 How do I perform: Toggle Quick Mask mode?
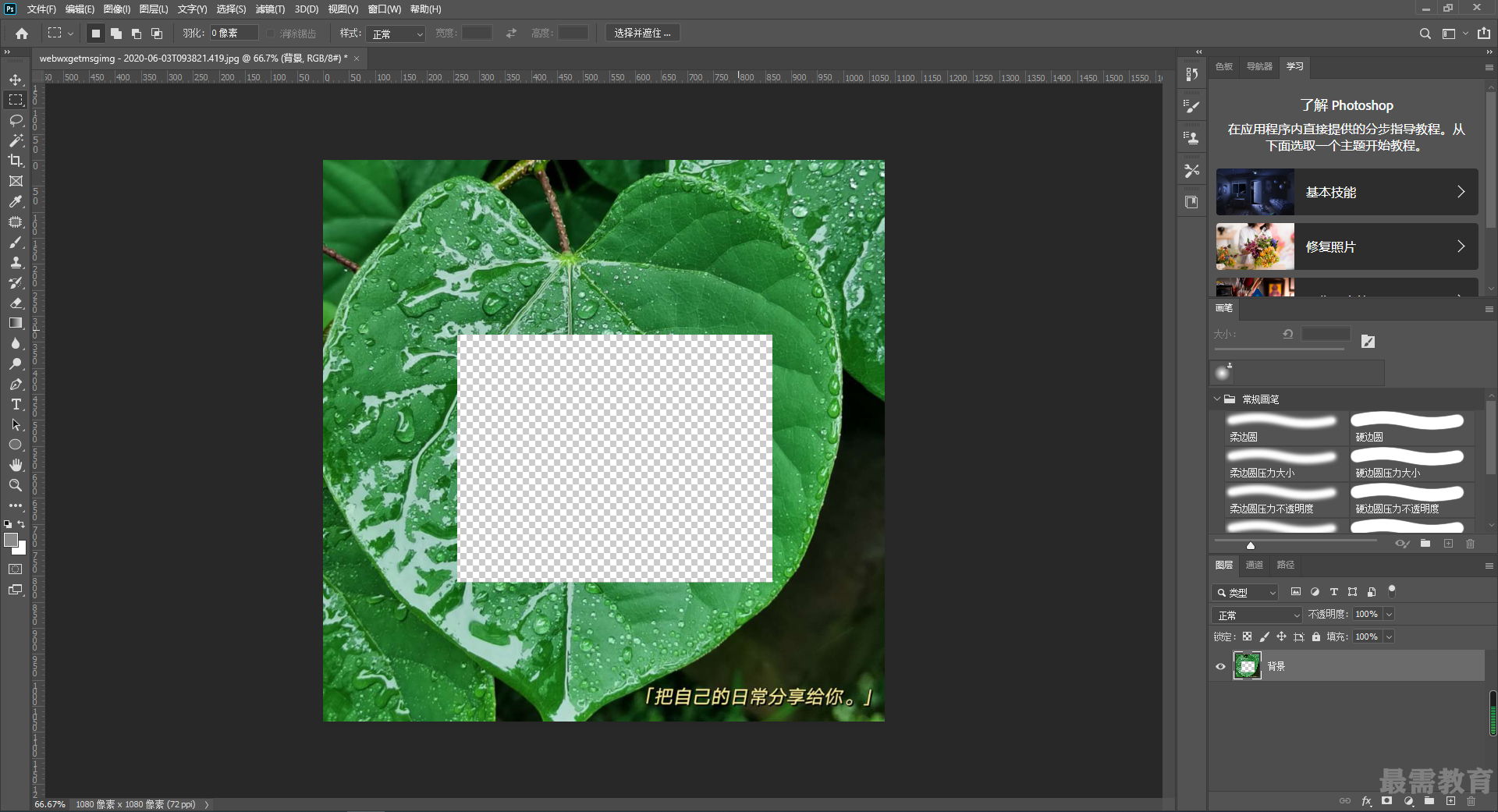16,569
